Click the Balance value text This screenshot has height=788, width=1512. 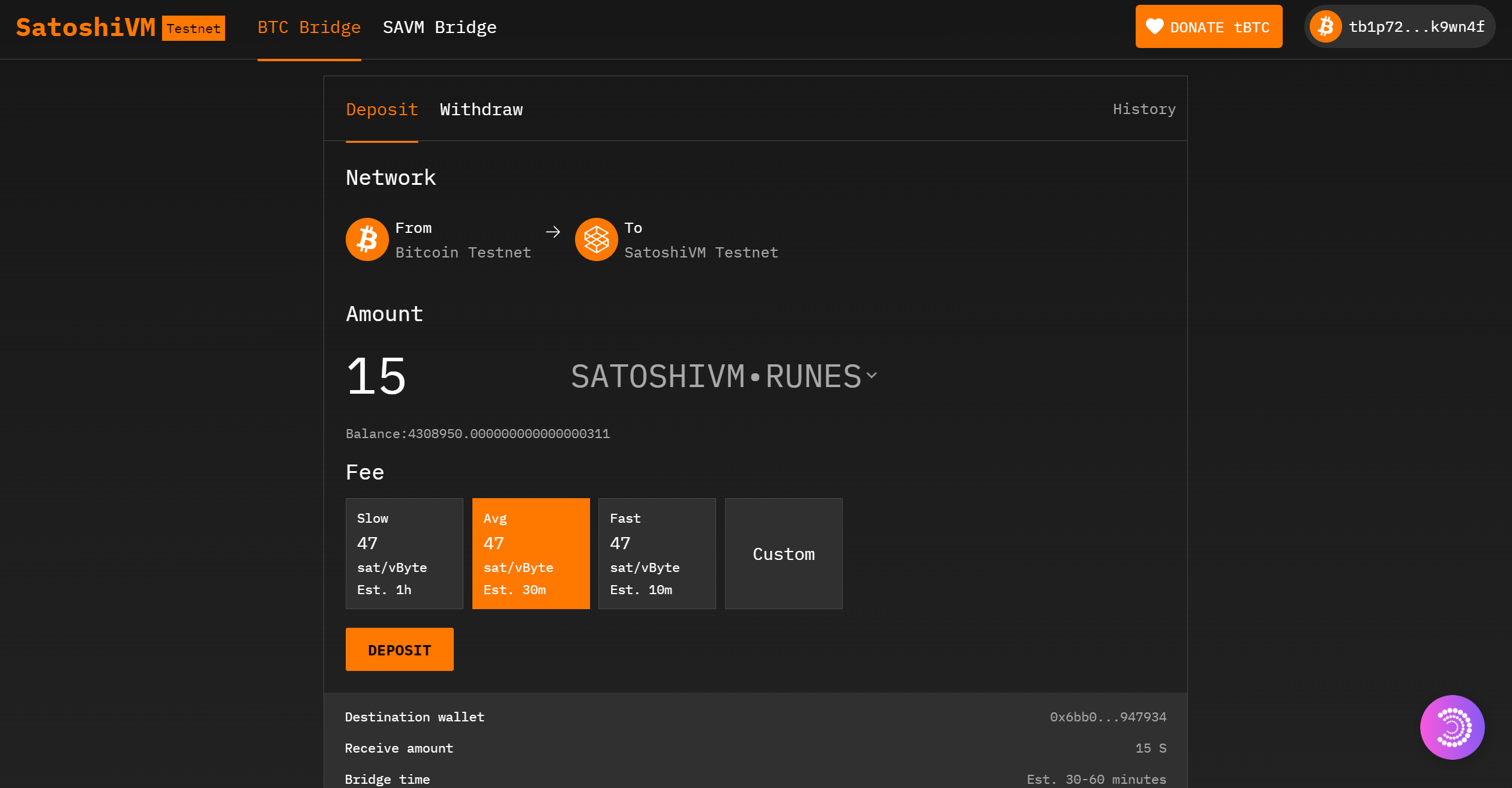(478, 434)
